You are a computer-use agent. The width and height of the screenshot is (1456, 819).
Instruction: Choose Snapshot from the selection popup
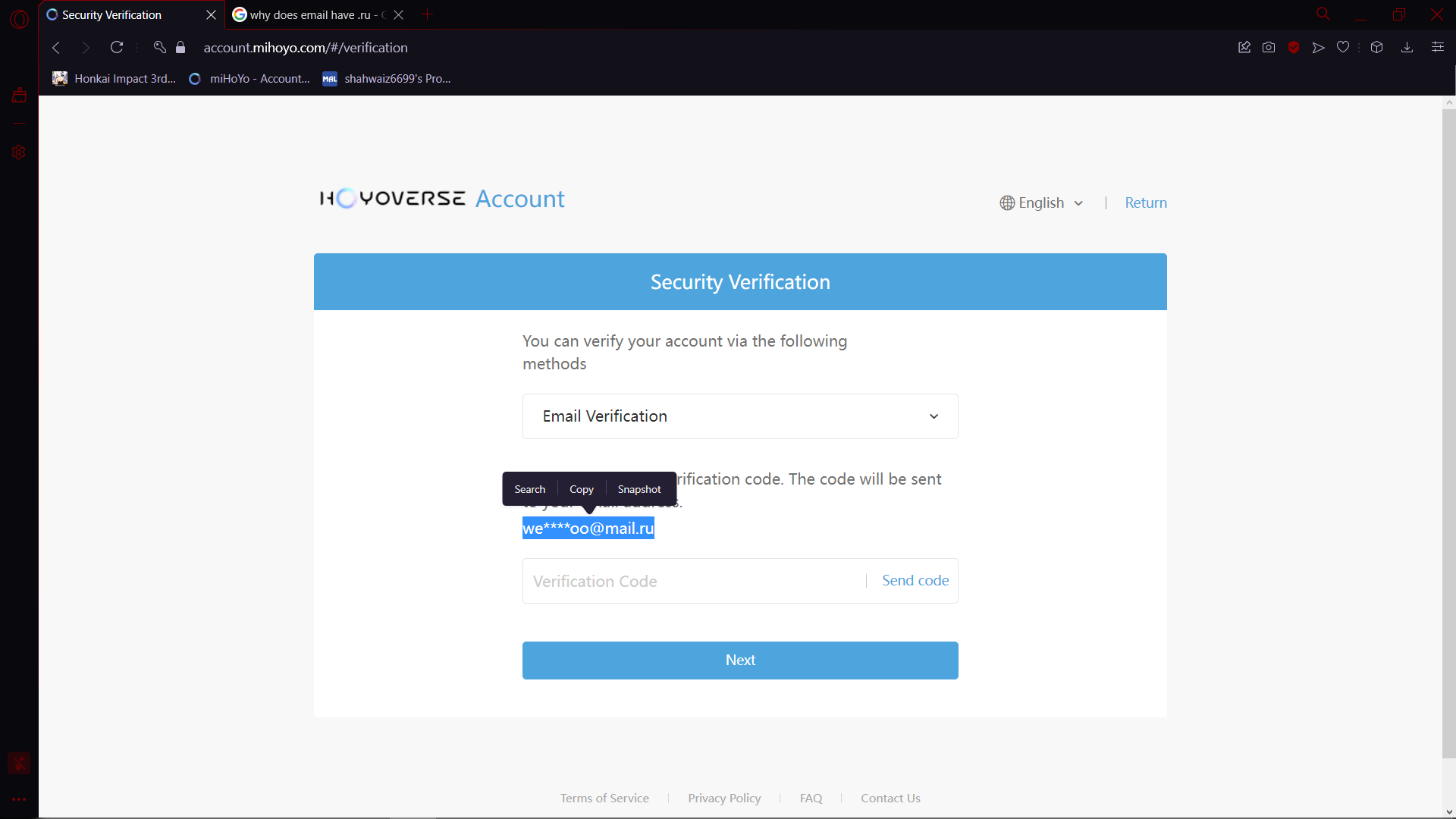[639, 489]
